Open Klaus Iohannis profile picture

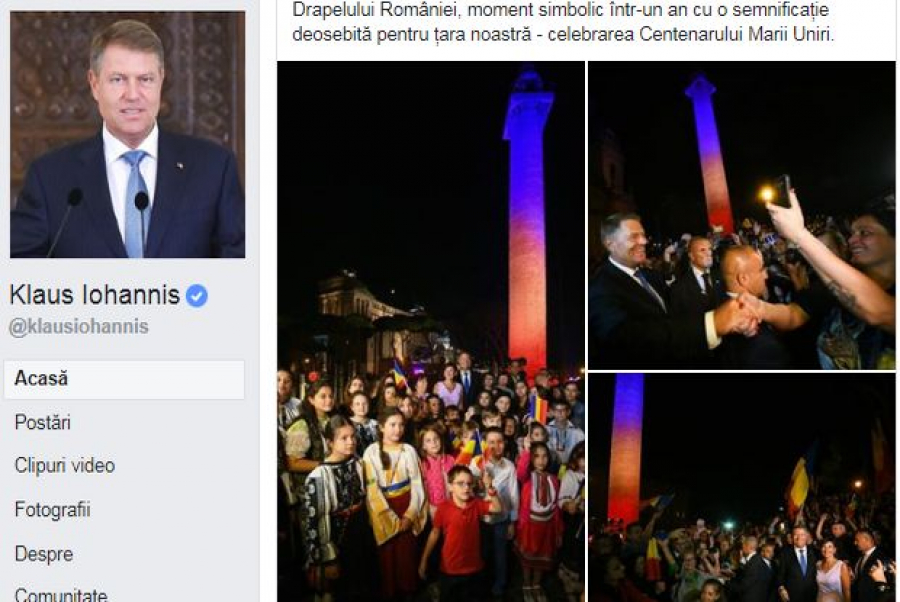tap(127, 134)
